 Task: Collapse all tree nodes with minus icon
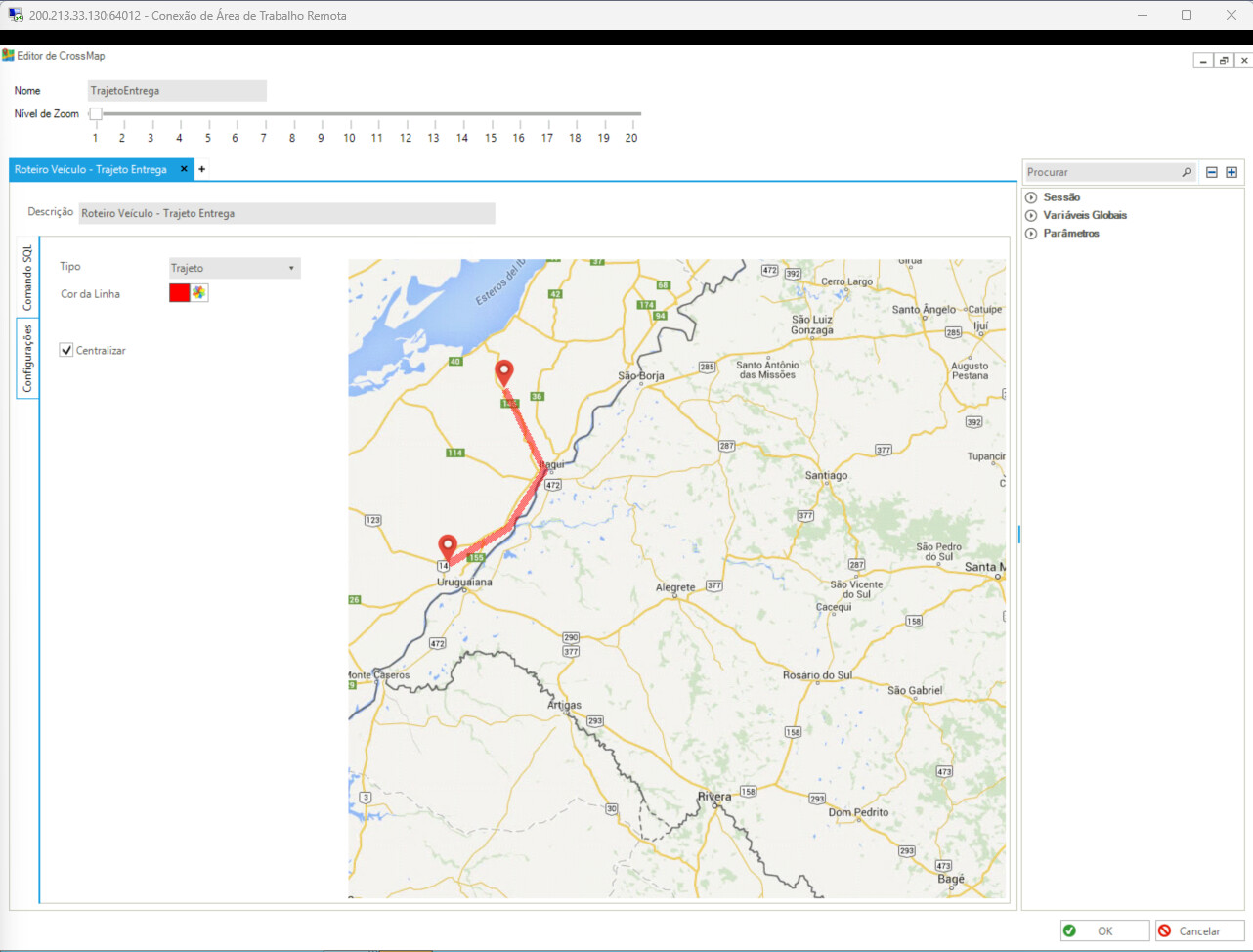tap(1212, 172)
